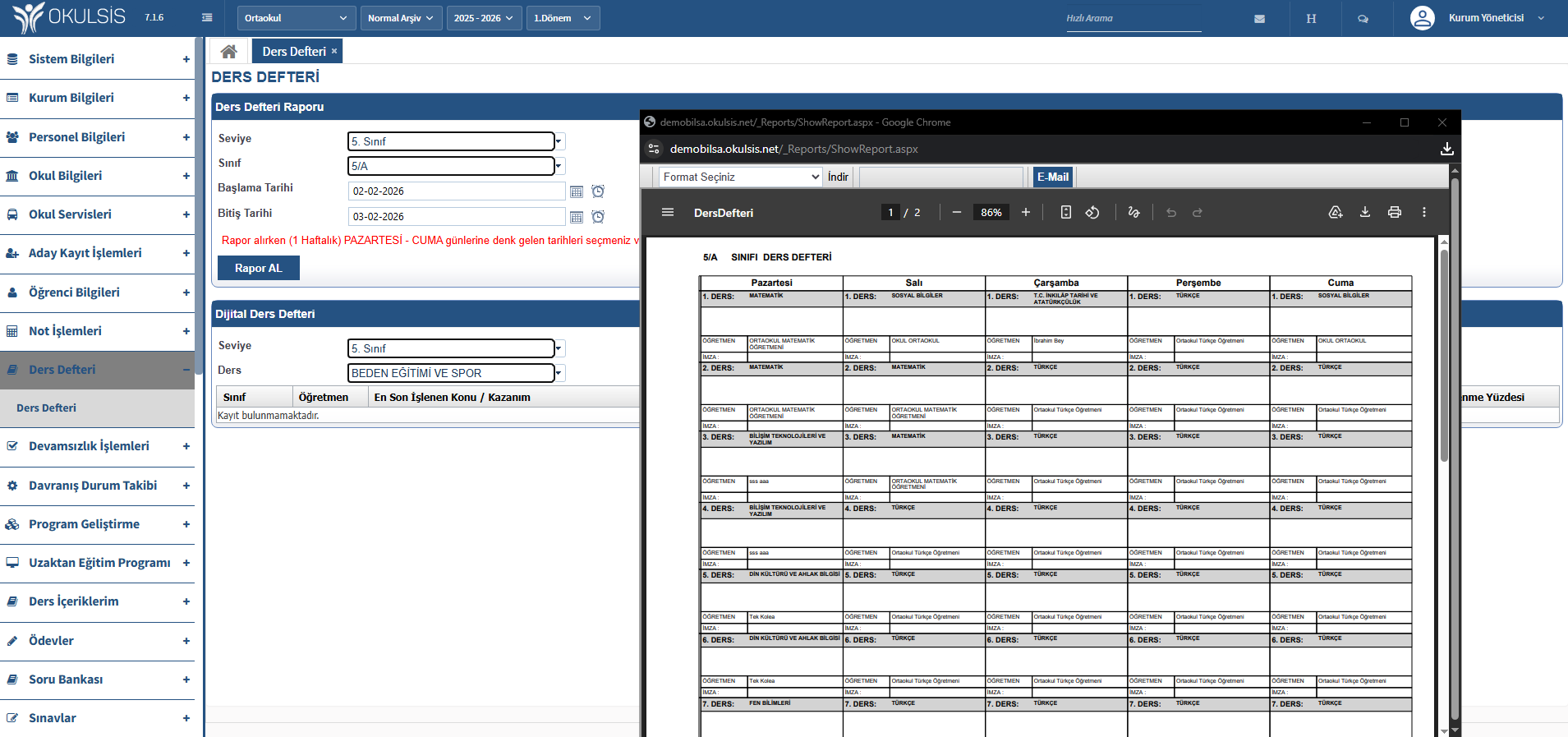The width and height of the screenshot is (1568, 737).
Task: Toggle the PDF viewer sidebar menu
Action: pos(668,212)
